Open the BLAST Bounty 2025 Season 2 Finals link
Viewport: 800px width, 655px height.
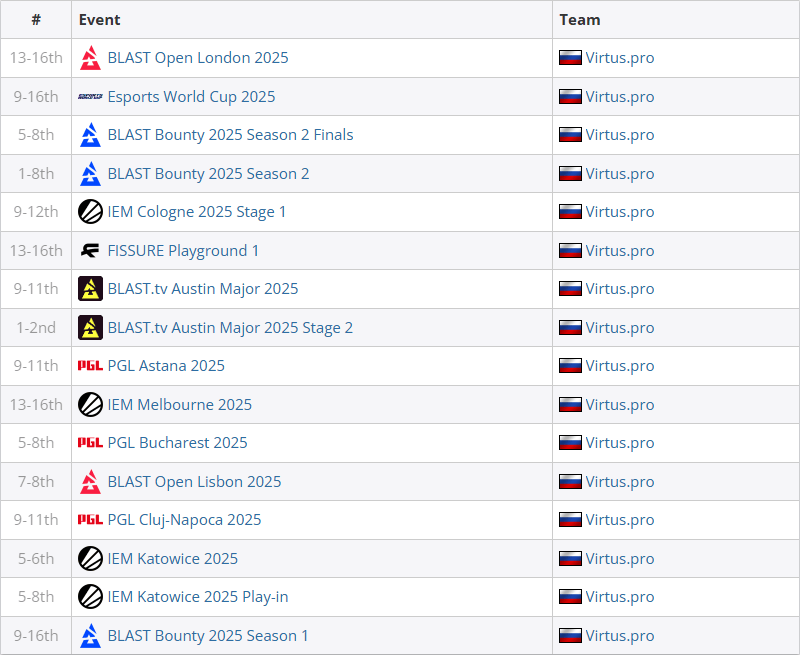(231, 135)
